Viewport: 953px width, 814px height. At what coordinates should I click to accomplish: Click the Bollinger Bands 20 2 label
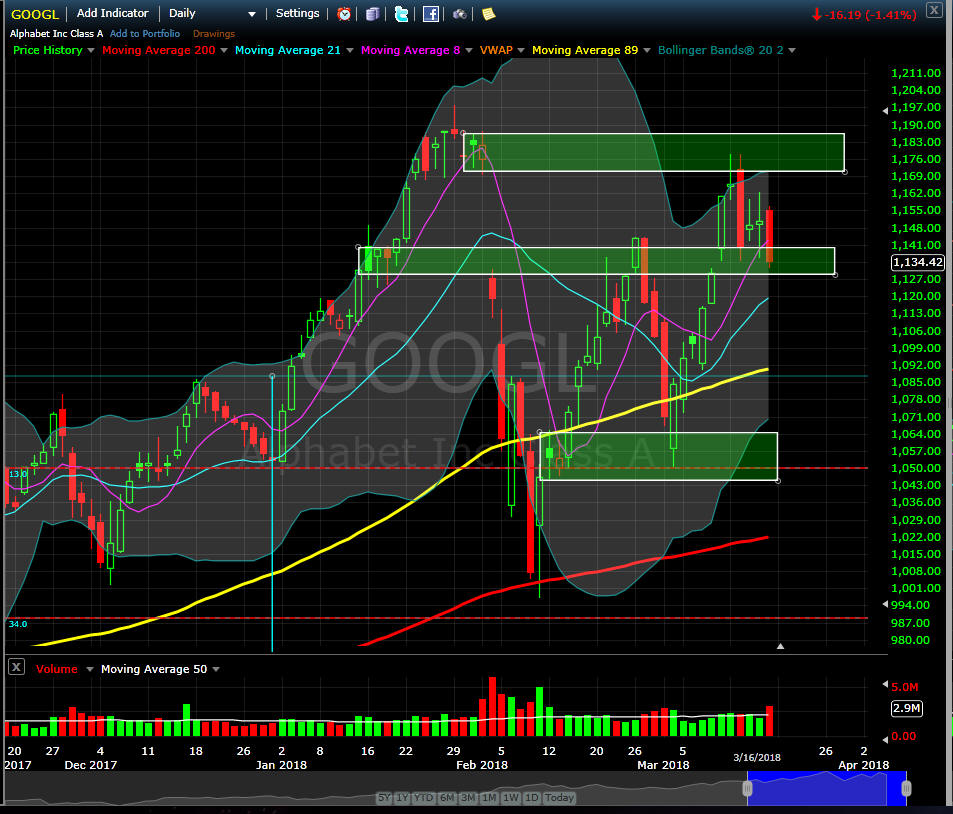(x=720, y=50)
